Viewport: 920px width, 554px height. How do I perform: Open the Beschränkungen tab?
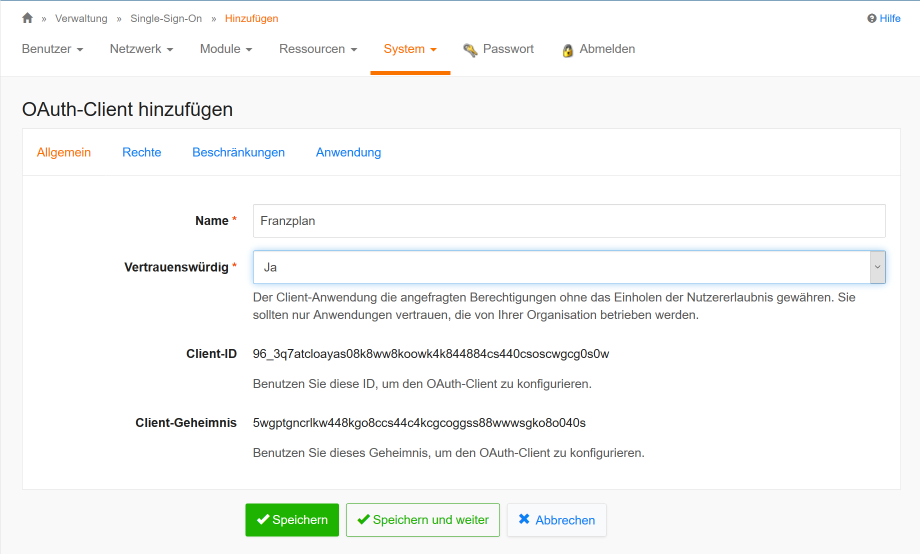tap(238, 152)
